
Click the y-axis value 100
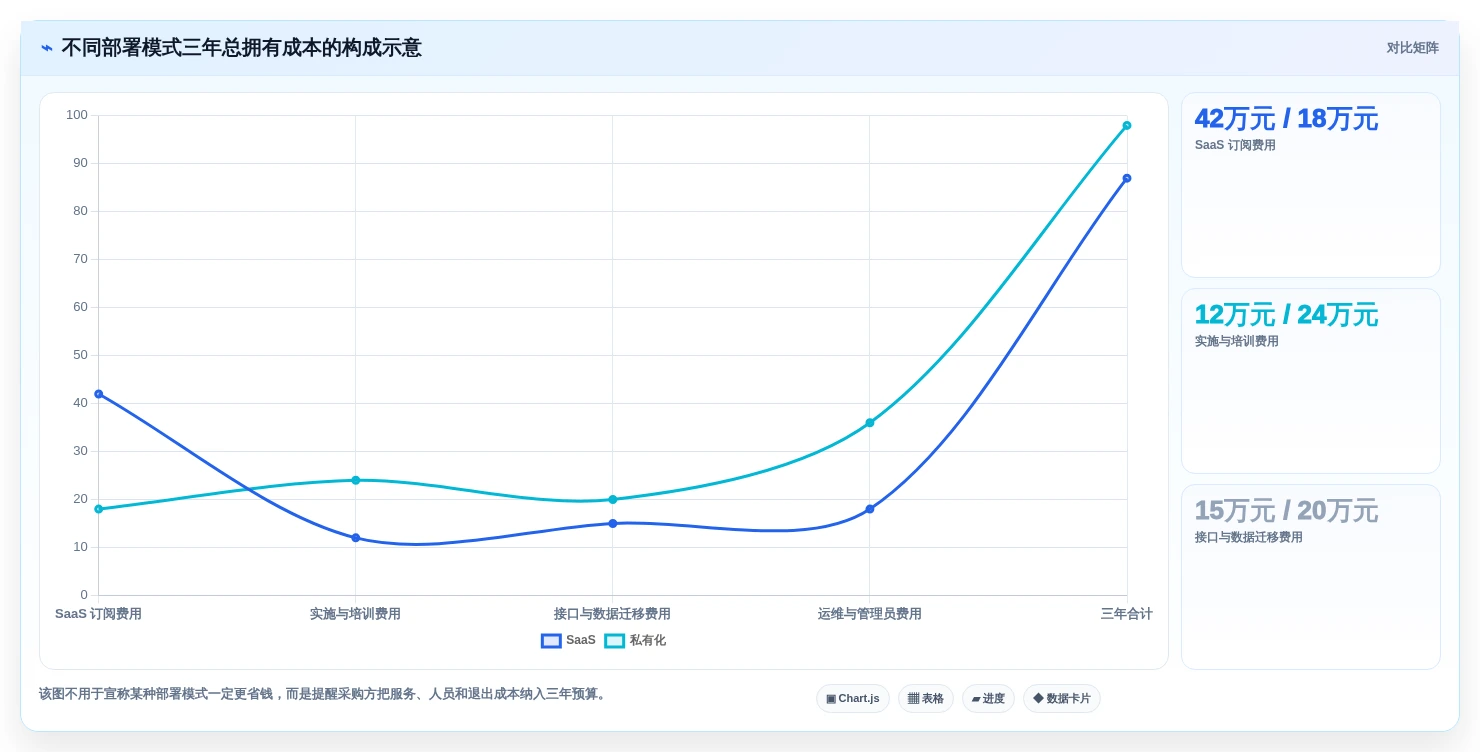(77, 115)
